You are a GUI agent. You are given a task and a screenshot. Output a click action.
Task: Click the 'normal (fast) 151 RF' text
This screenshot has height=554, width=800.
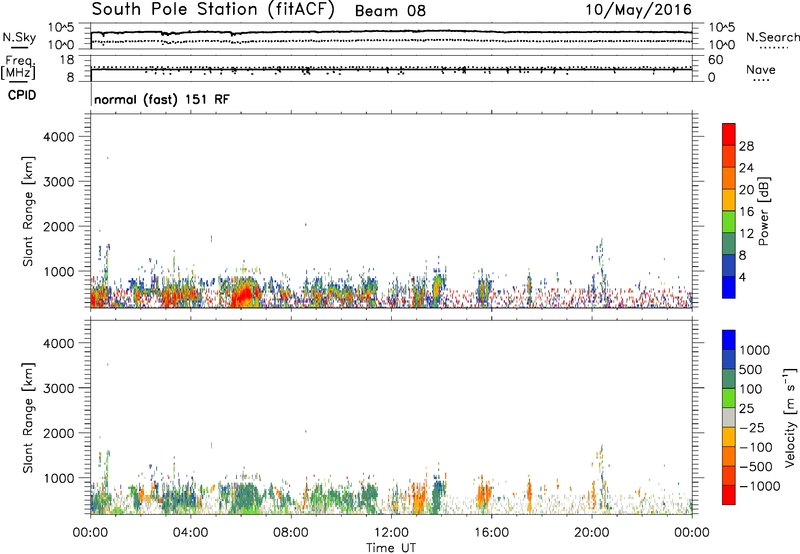click(x=162, y=99)
